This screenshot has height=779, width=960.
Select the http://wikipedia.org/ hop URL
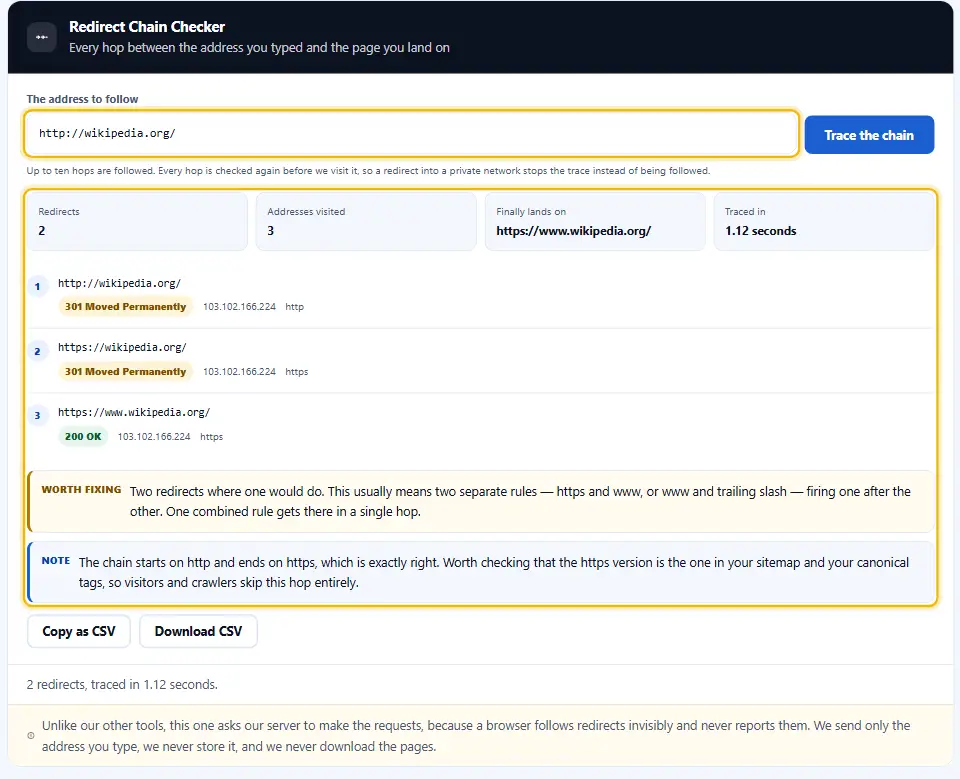[x=119, y=283]
